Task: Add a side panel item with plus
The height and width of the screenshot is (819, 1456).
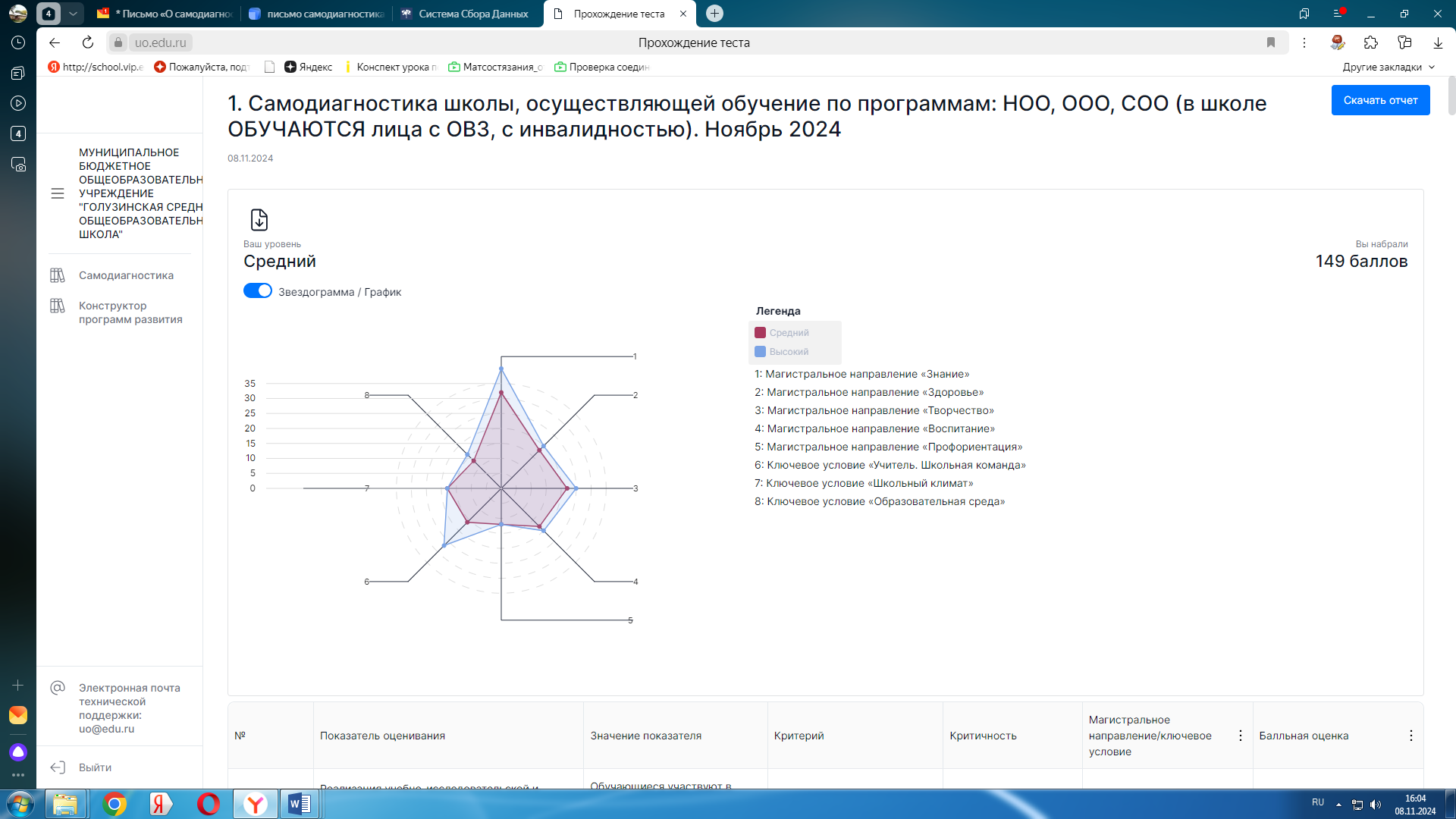Action: tap(18, 685)
